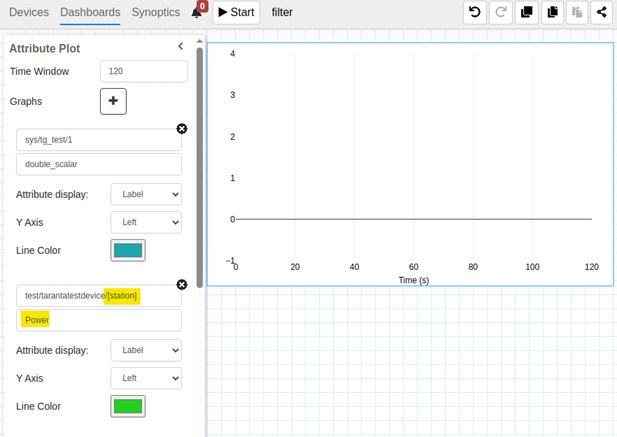Open the Synoptics tab
Screen dimensions: 617x437
(156, 12)
